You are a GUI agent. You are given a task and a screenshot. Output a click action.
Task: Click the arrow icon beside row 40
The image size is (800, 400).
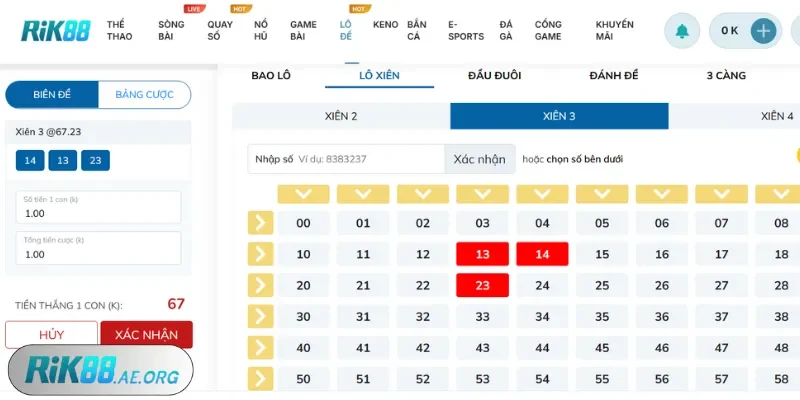259,348
